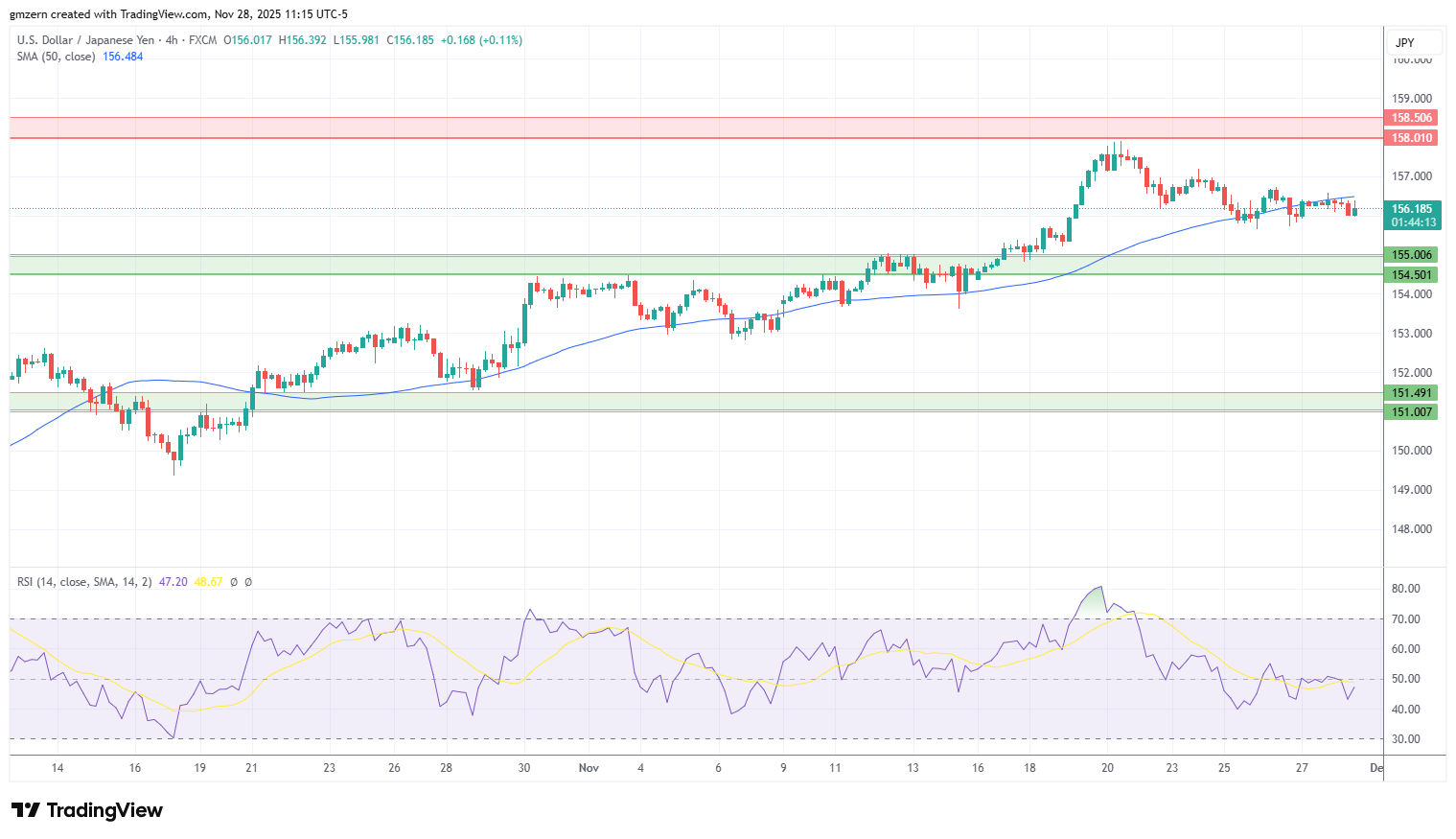Click the countdown timer 01:44:13
The image size is (1456, 839).
[x=1414, y=222]
